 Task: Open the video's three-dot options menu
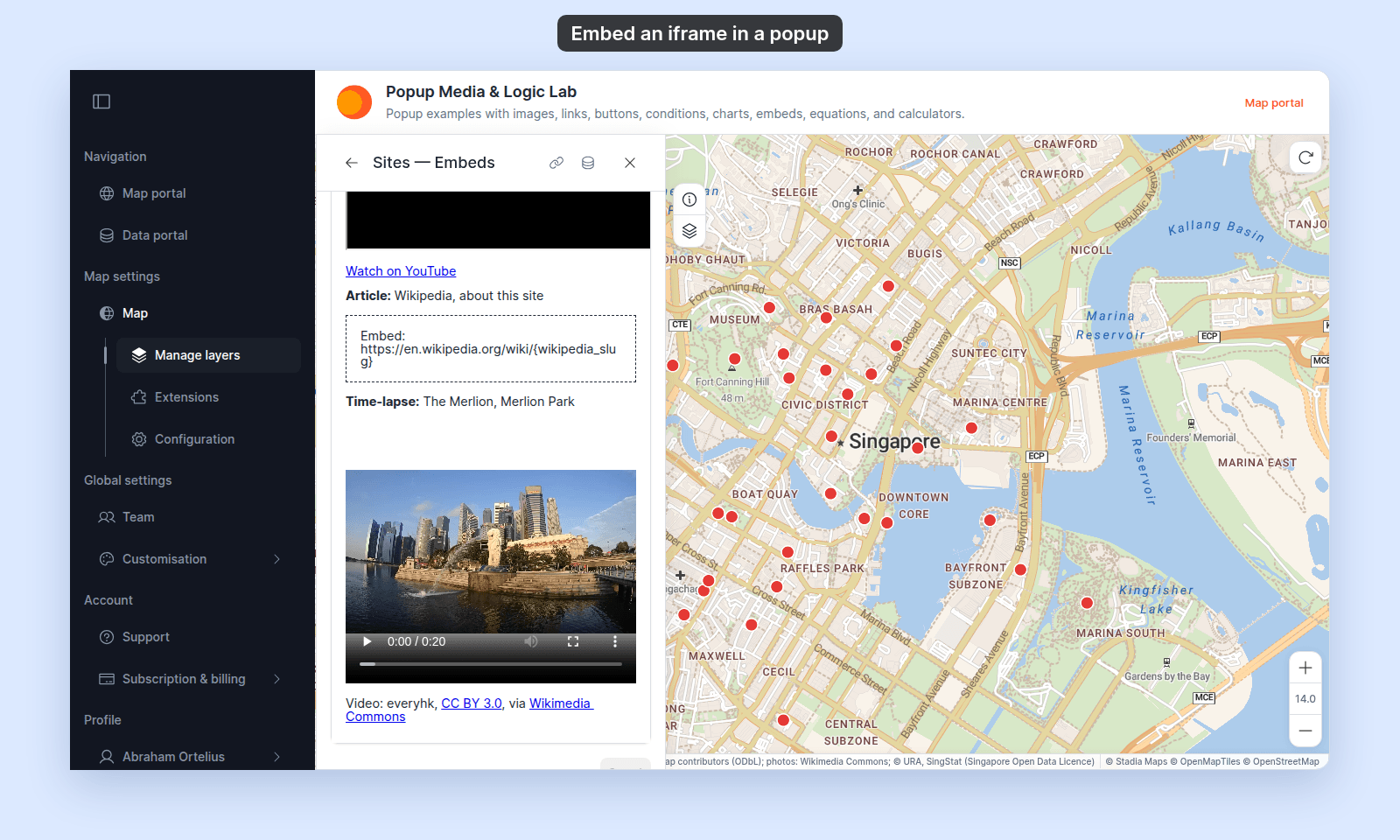(615, 641)
